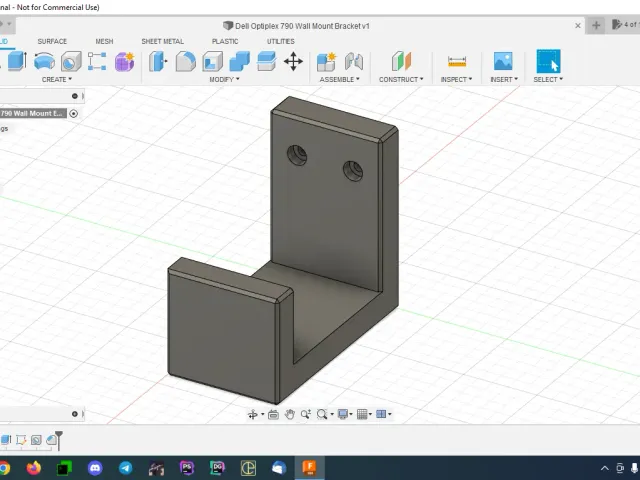Open the CONSTRUCT dropdown menu

point(401,79)
